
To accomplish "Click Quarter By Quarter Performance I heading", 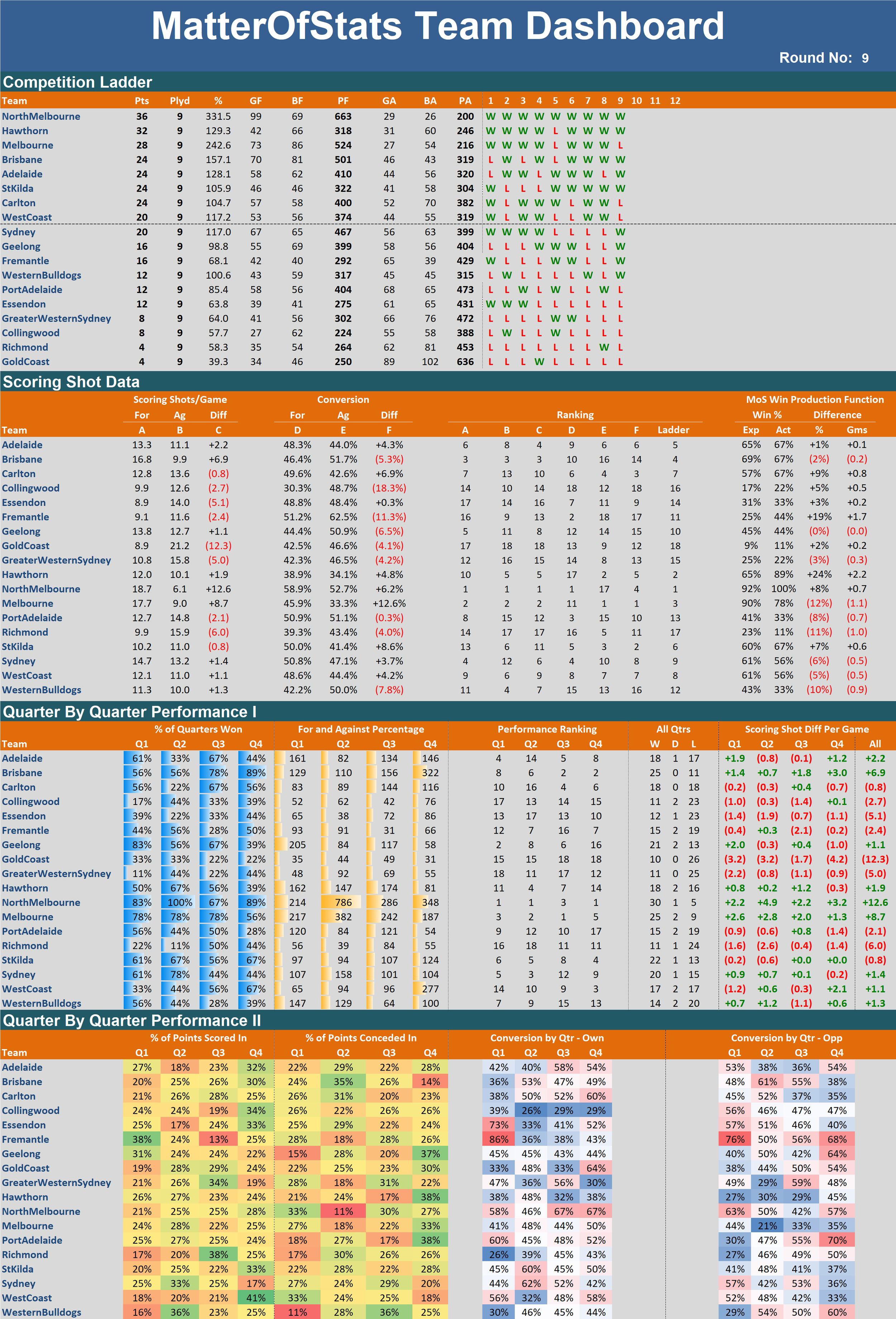I will coord(129,712).
